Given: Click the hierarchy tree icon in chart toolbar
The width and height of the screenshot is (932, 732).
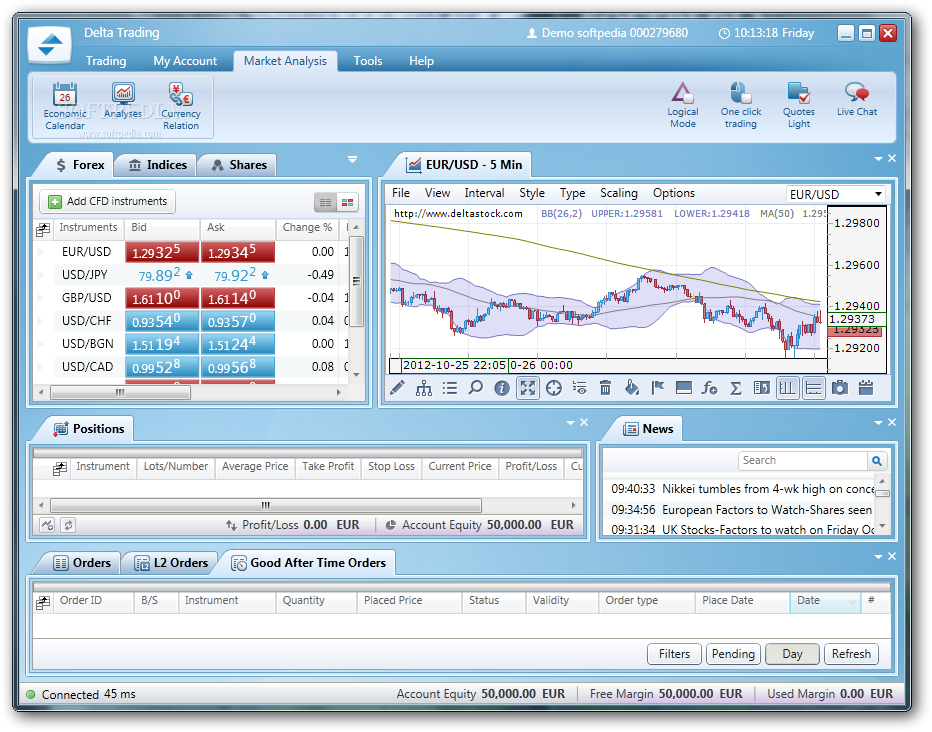Looking at the screenshot, I should 424,388.
